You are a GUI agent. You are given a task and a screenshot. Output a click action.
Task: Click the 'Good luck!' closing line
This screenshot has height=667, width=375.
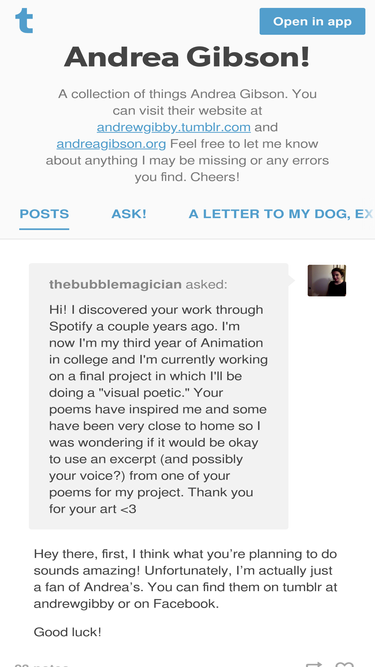pos(68,632)
